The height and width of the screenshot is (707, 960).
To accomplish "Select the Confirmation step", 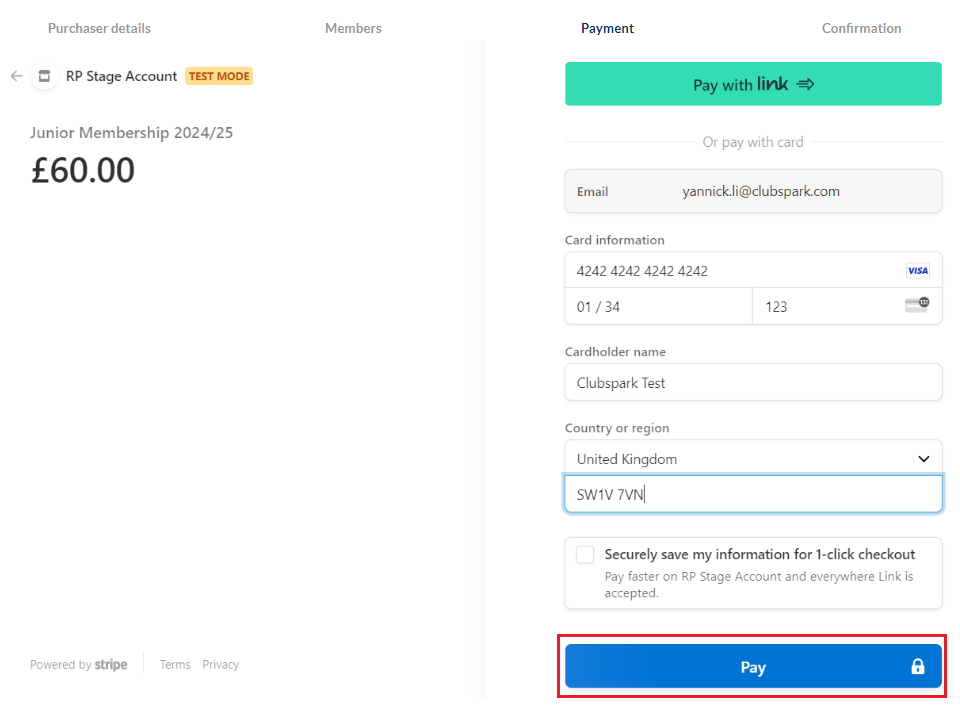I will (861, 28).
